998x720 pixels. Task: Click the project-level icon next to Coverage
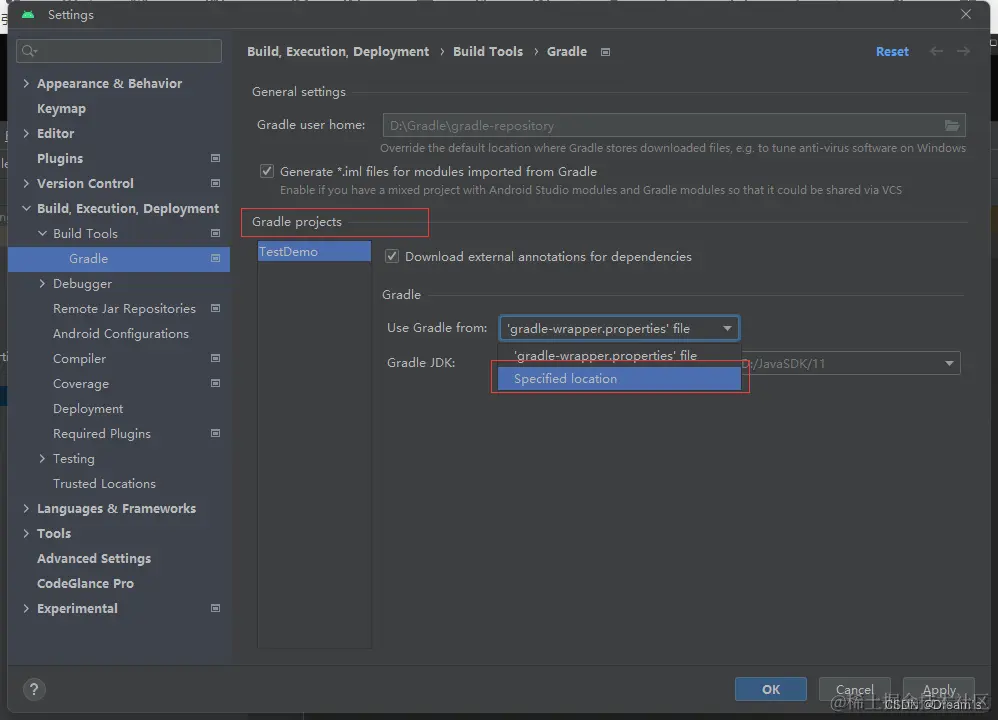click(215, 383)
